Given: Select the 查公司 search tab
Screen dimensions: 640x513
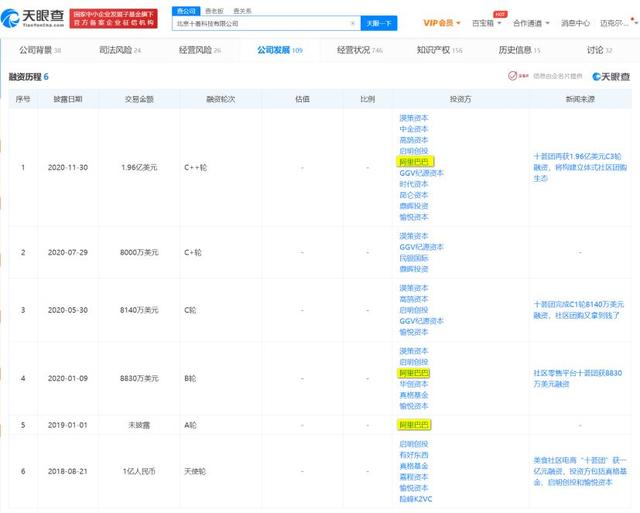Looking at the screenshot, I should (186, 11).
